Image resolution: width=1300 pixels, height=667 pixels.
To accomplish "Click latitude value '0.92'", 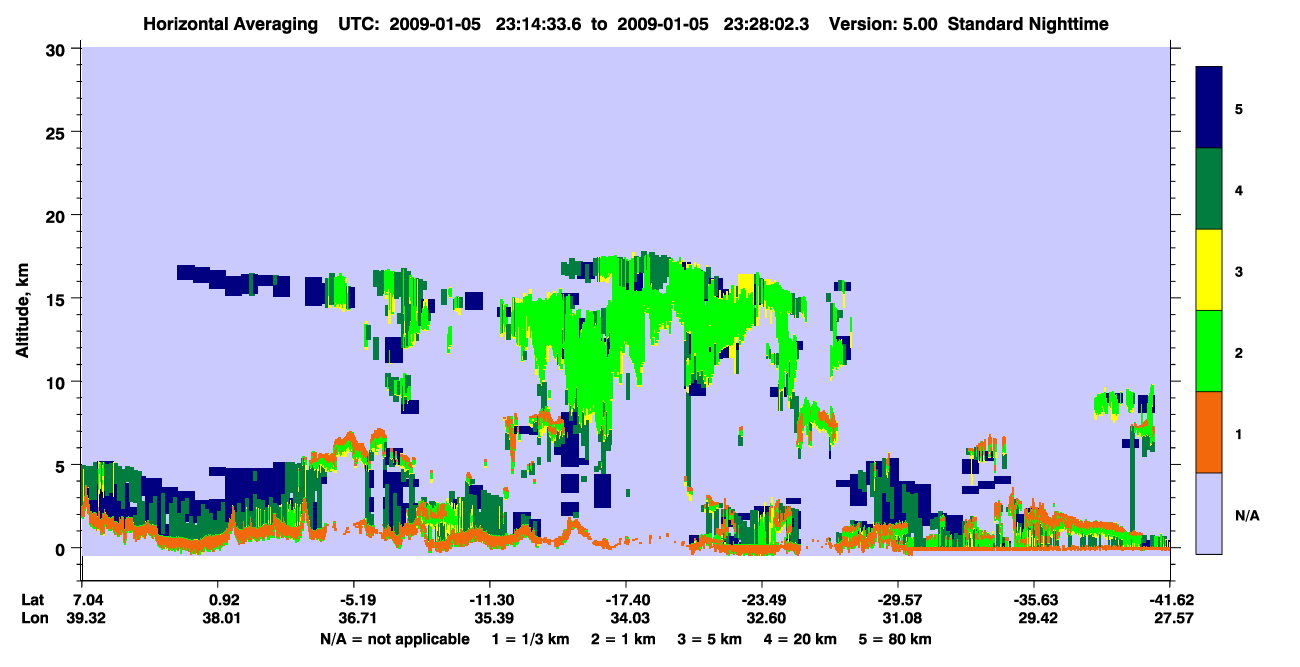I will click(x=224, y=600).
